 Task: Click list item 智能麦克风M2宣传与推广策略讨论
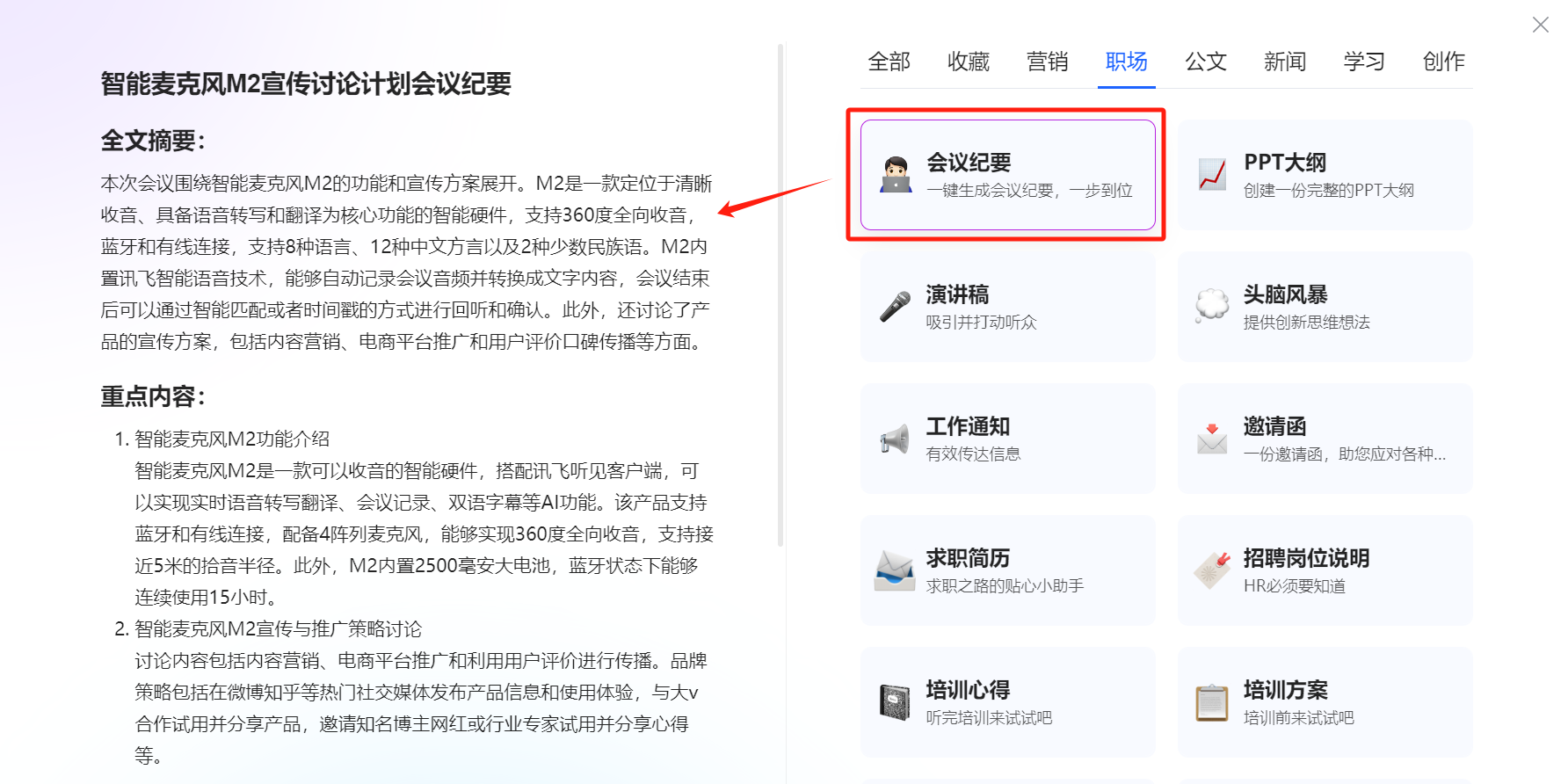coord(278,629)
